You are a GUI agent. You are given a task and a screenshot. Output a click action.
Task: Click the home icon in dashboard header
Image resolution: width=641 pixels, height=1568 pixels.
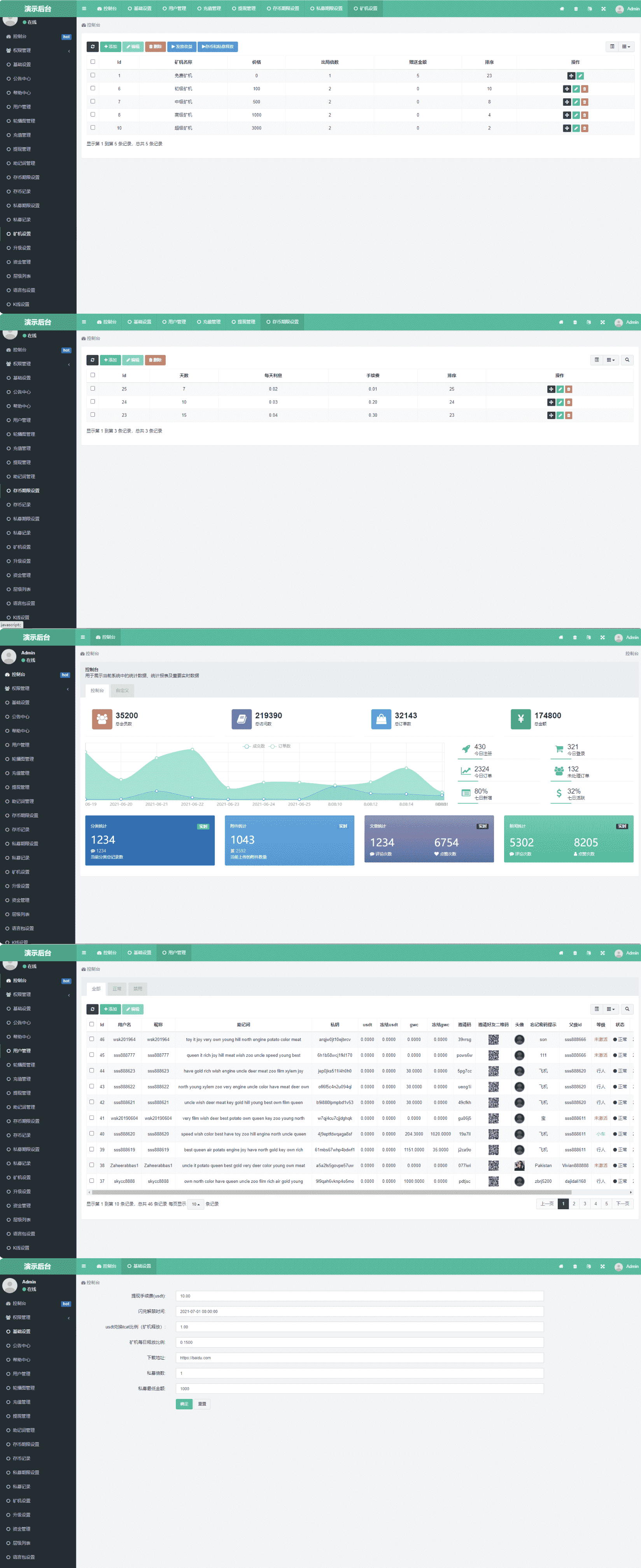tap(560, 637)
